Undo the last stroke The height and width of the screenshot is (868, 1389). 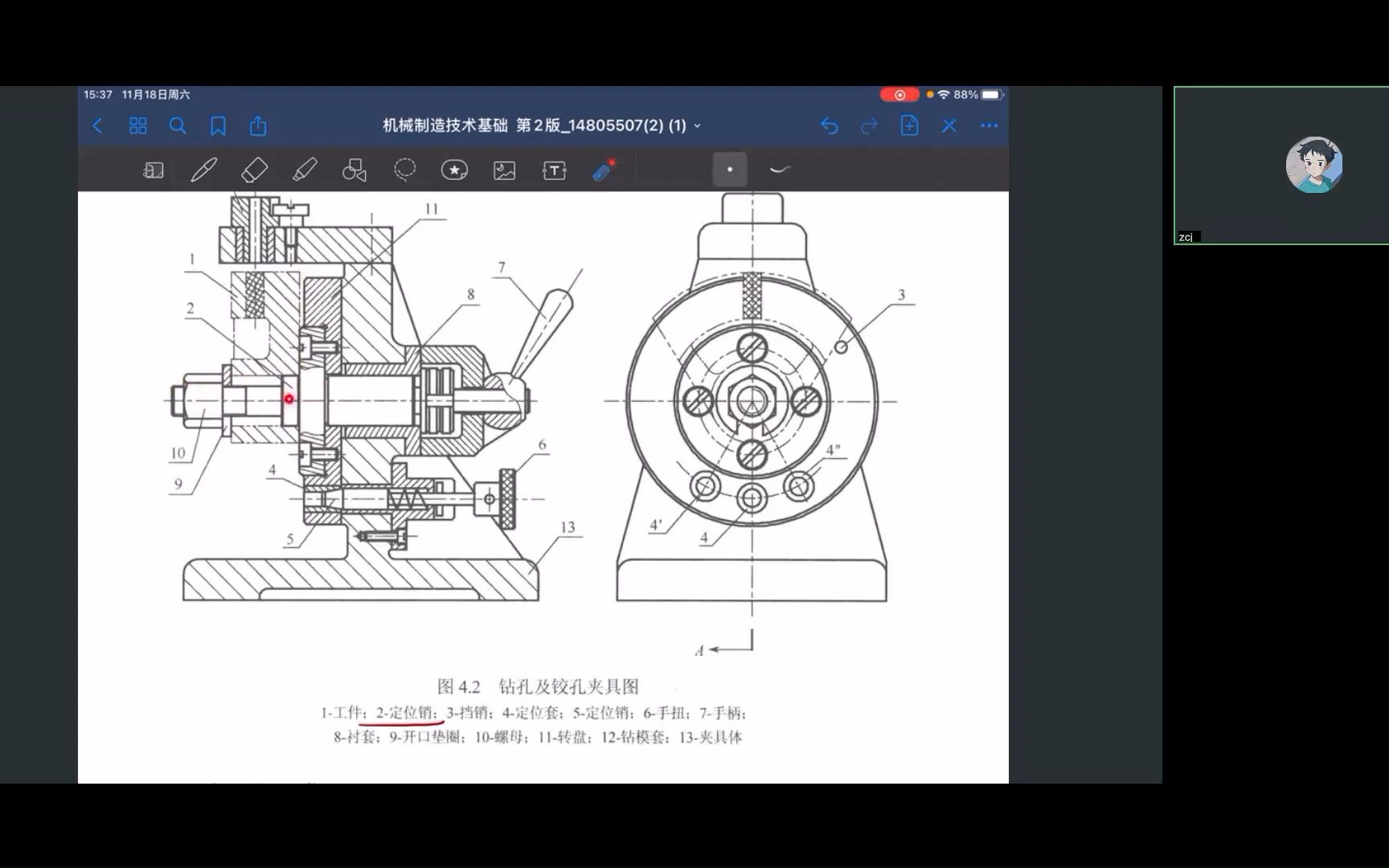(x=830, y=125)
